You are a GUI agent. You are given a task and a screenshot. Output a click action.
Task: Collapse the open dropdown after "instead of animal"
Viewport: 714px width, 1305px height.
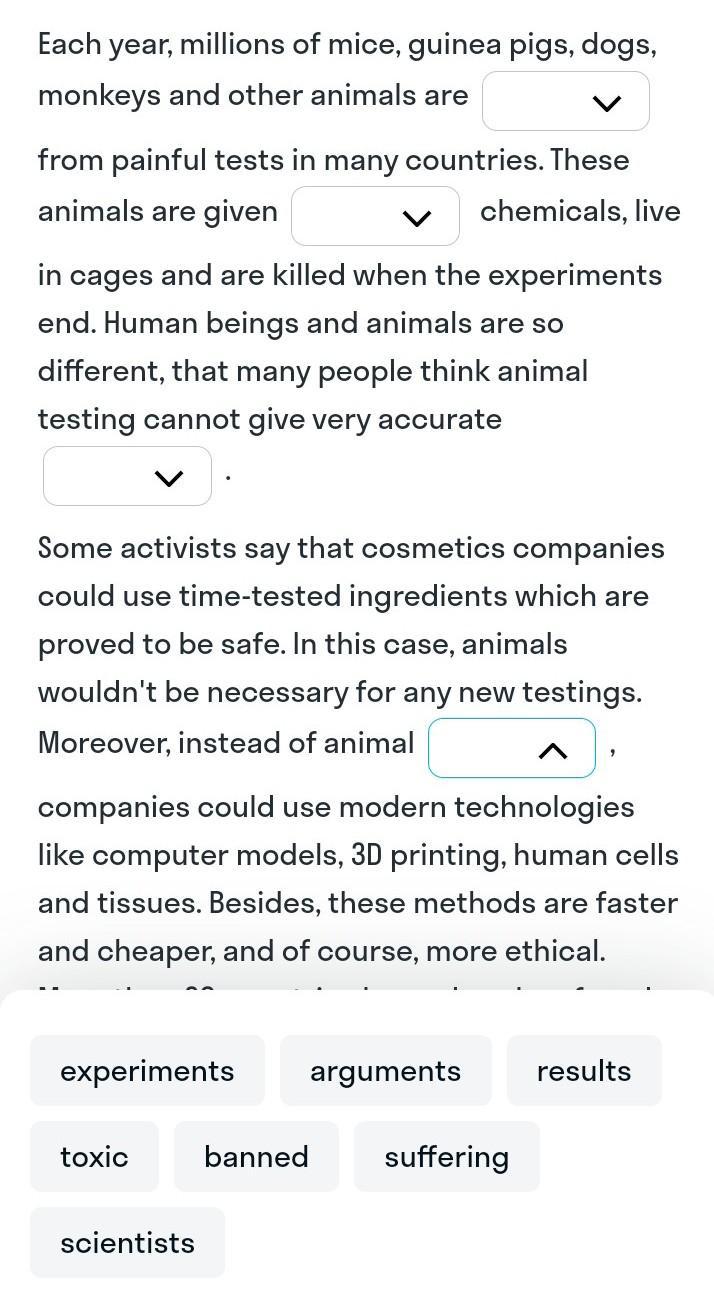(x=512, y=748)
